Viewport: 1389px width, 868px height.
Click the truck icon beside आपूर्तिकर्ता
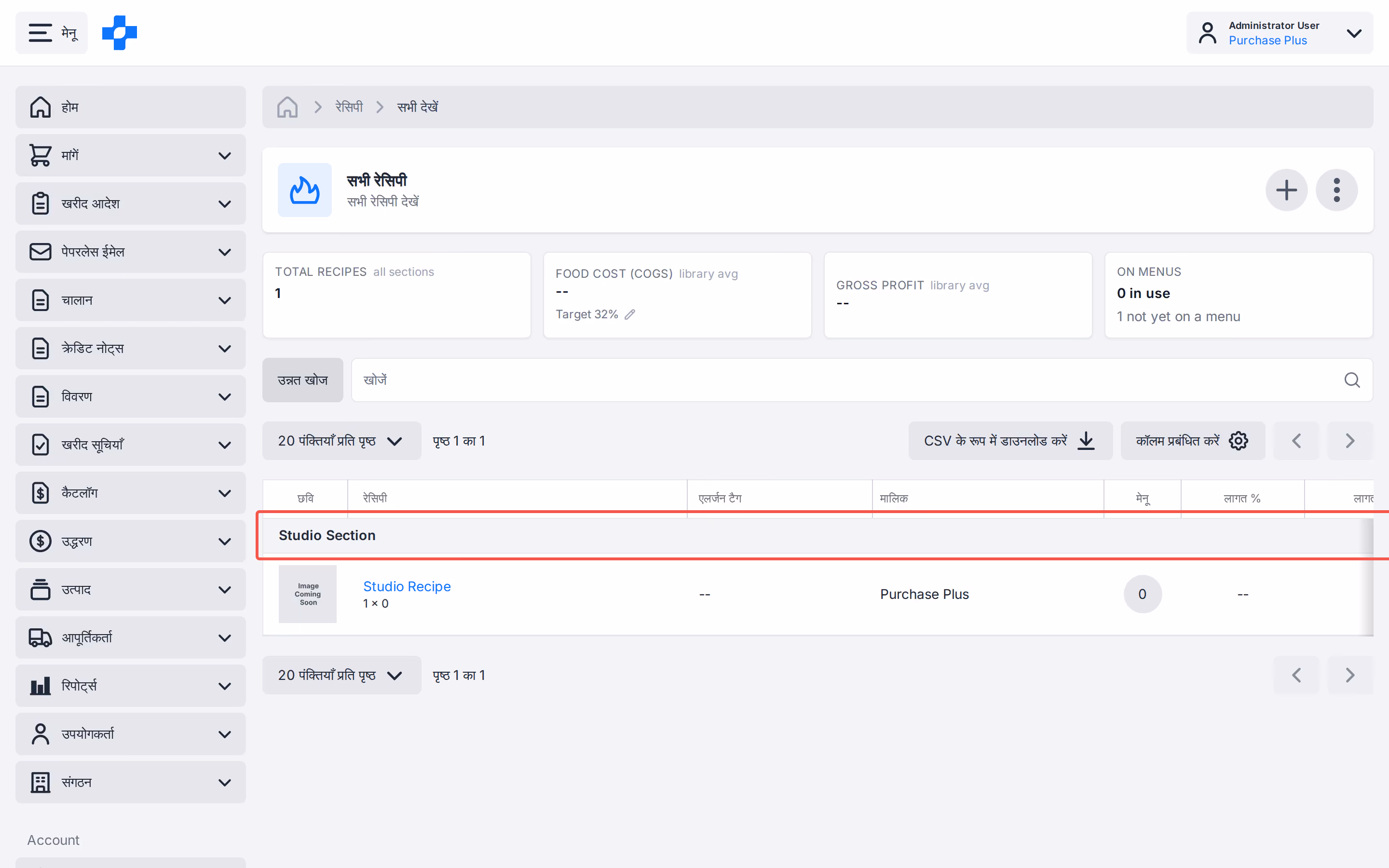40,637
